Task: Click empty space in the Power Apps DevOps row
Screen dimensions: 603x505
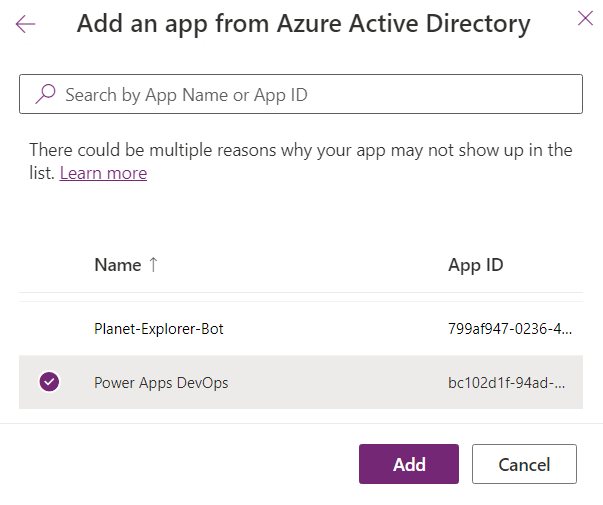Action: click(340, 382)
